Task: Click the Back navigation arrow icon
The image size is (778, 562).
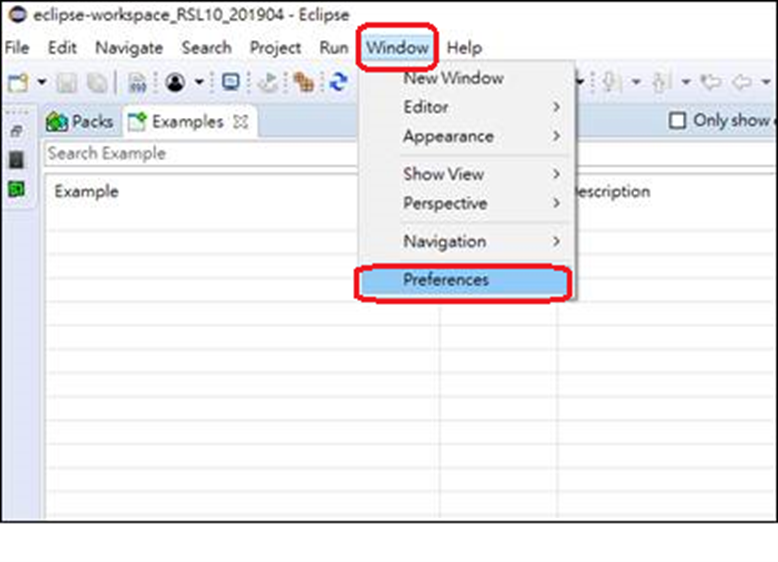Action: (x=741, y=82)
